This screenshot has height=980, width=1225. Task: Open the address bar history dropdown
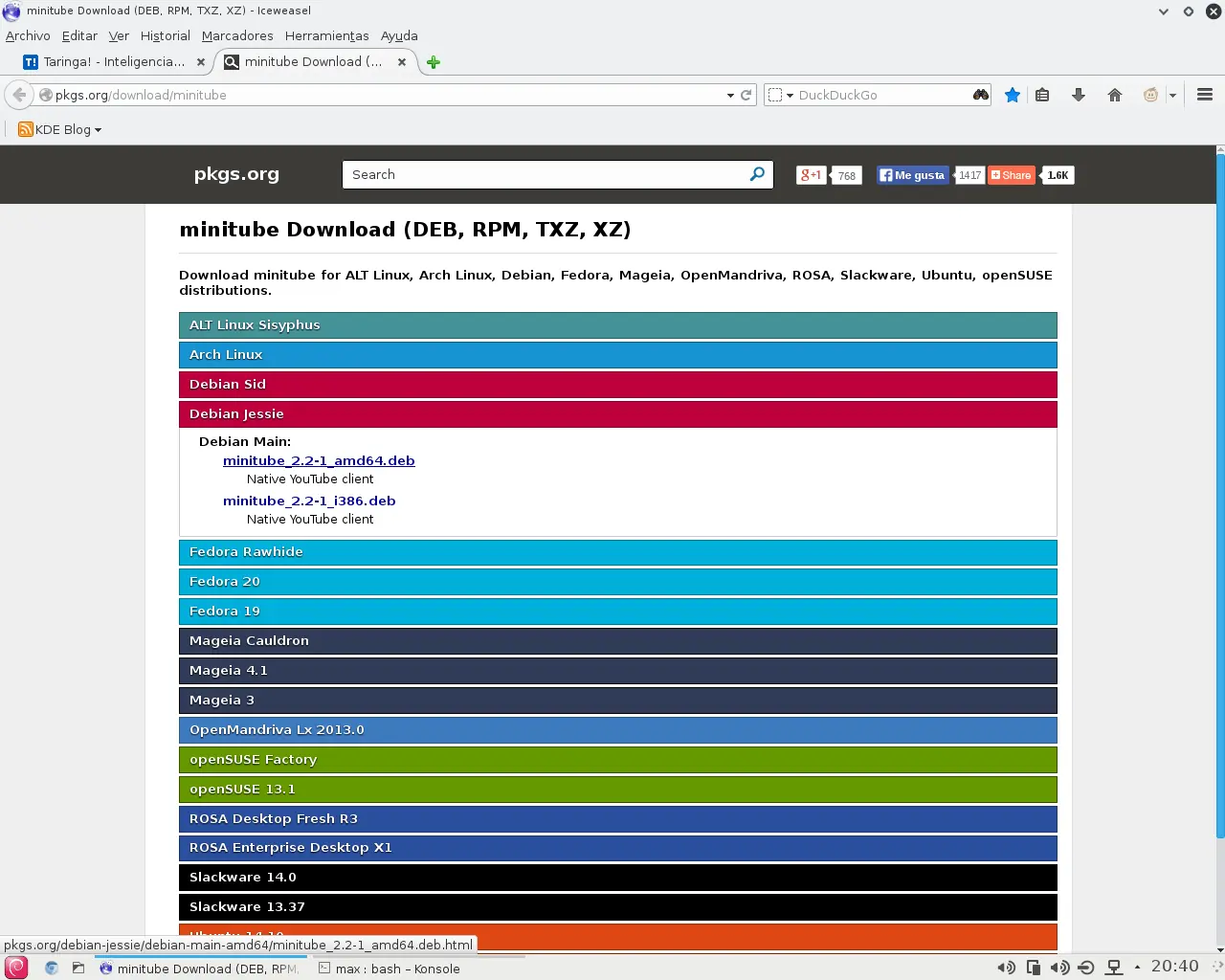[x=730, y=95]
